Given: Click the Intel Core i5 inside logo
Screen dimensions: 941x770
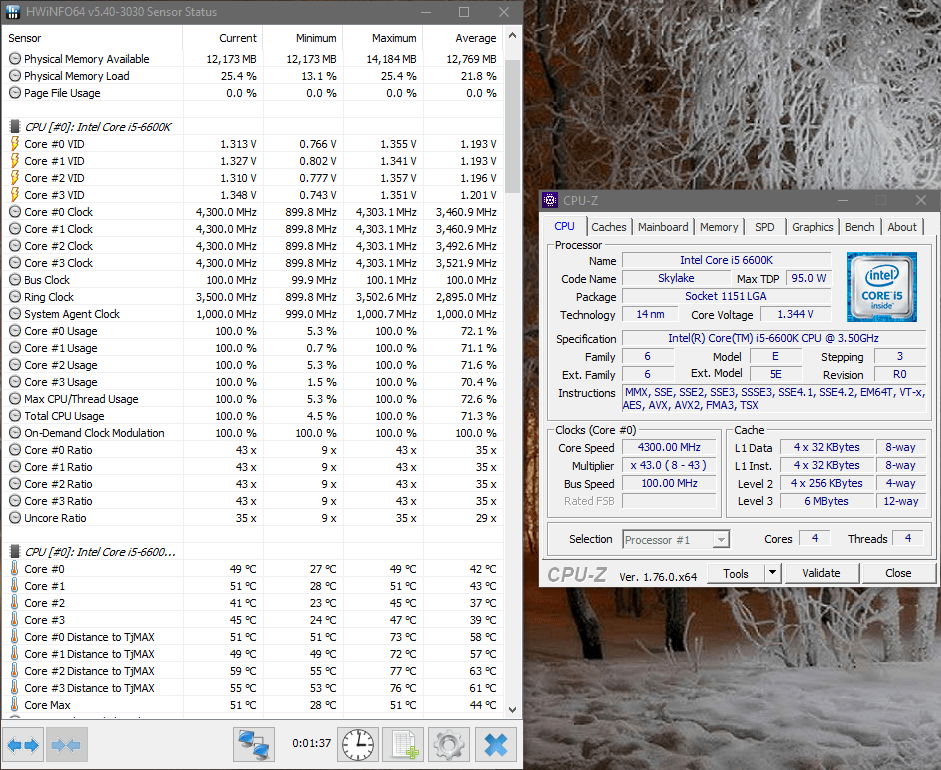Looking at the screenshot, I should click(x=882, y=287).
